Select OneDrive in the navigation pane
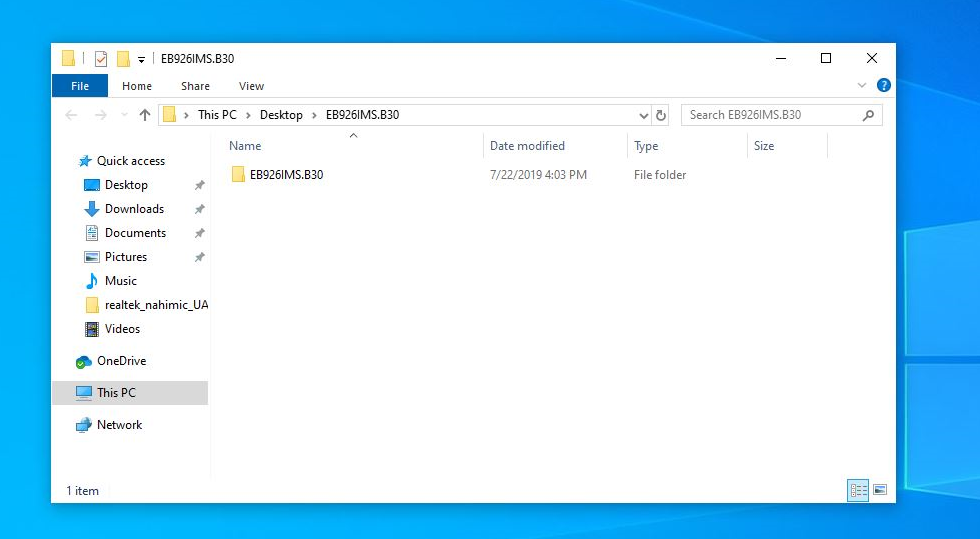Image resolution: width=980 pixels, height=539 pixels. 121,361
